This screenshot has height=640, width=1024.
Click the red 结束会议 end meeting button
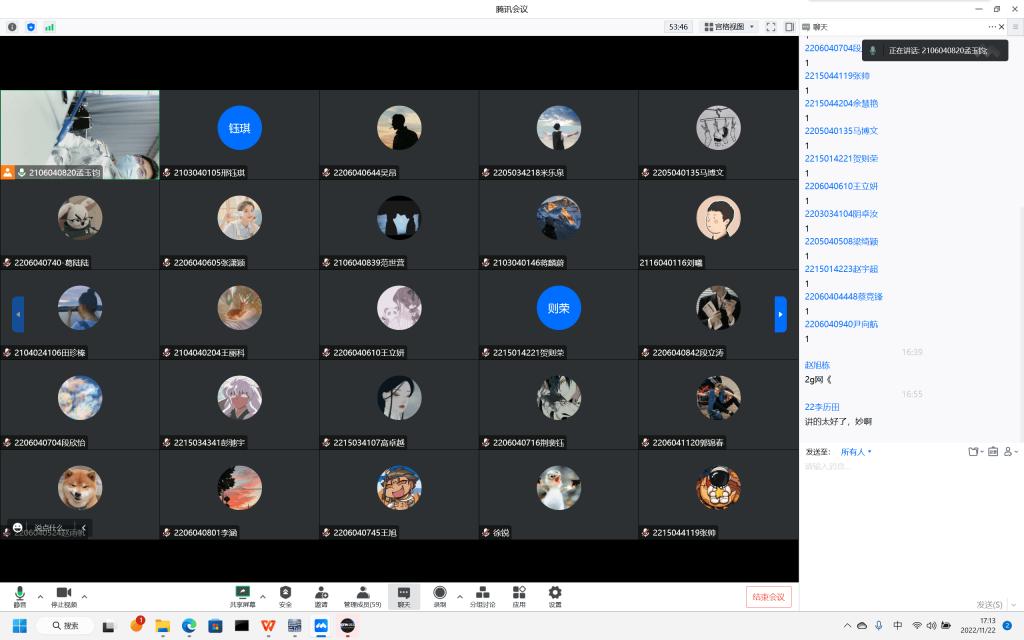pyautogui.click(x=768, y=597)
